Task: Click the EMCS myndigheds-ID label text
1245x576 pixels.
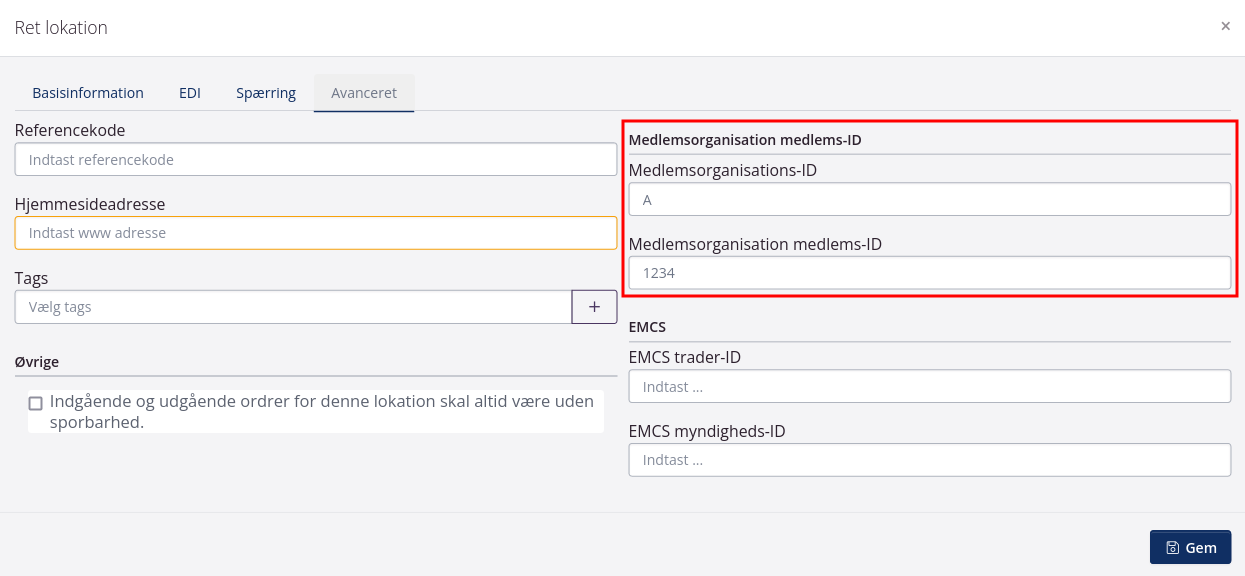Action: [x=706, y=431]
